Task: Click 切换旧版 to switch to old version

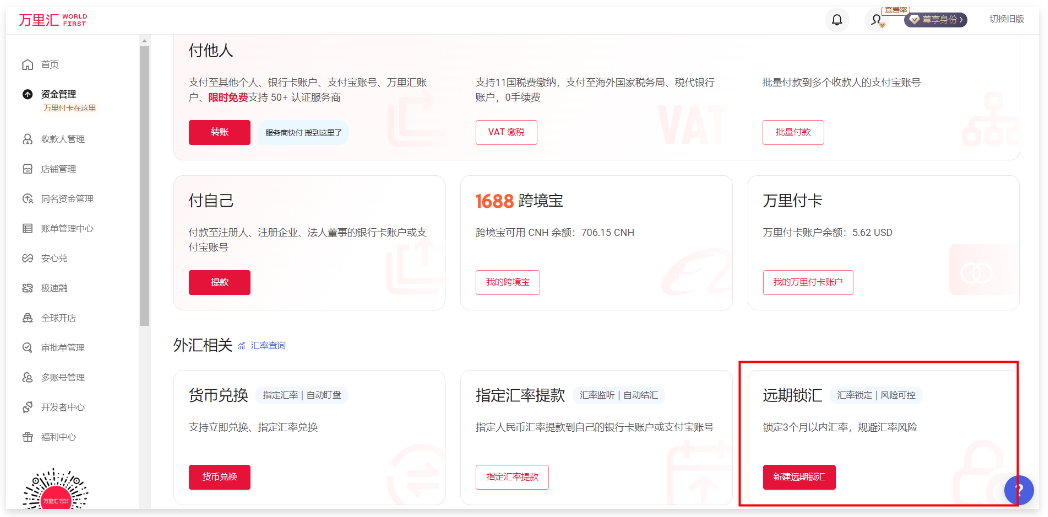Action: click(1007, 19)
